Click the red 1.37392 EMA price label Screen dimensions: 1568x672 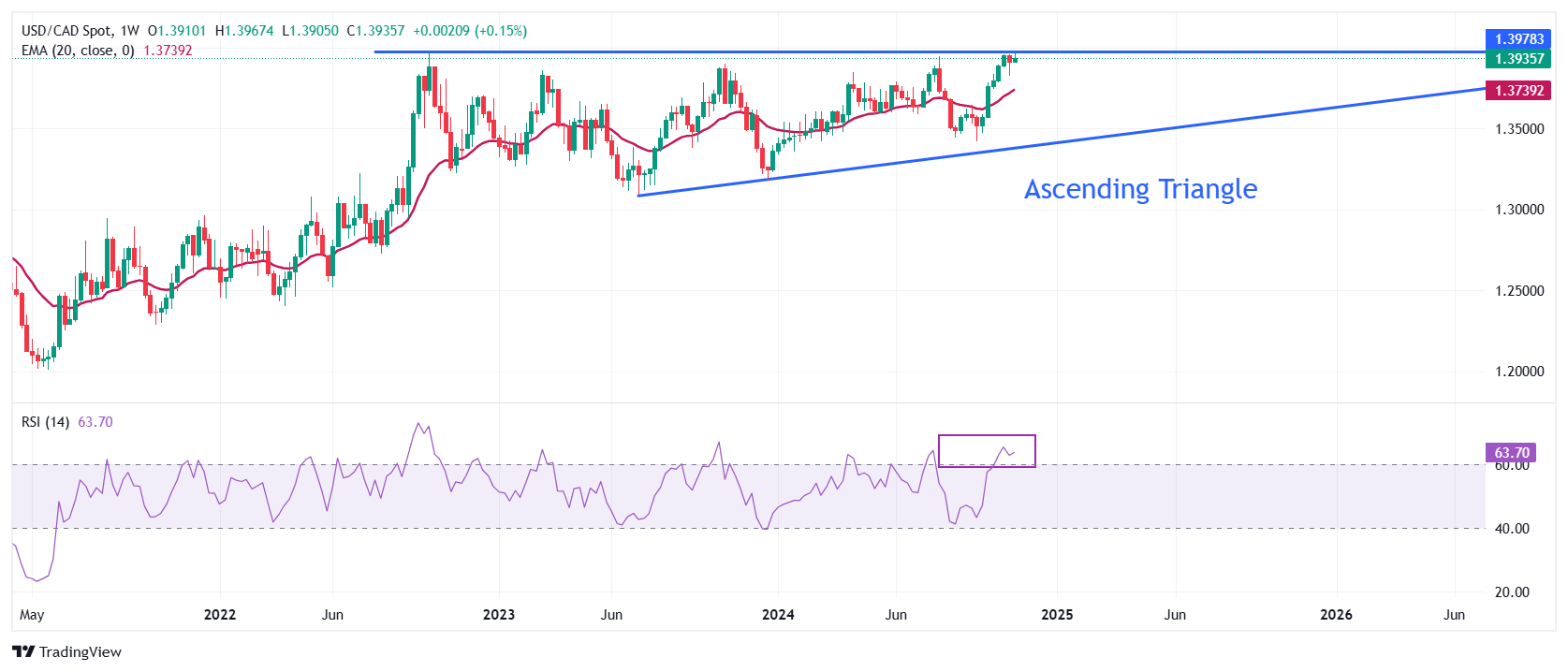tap(1518, 91)
